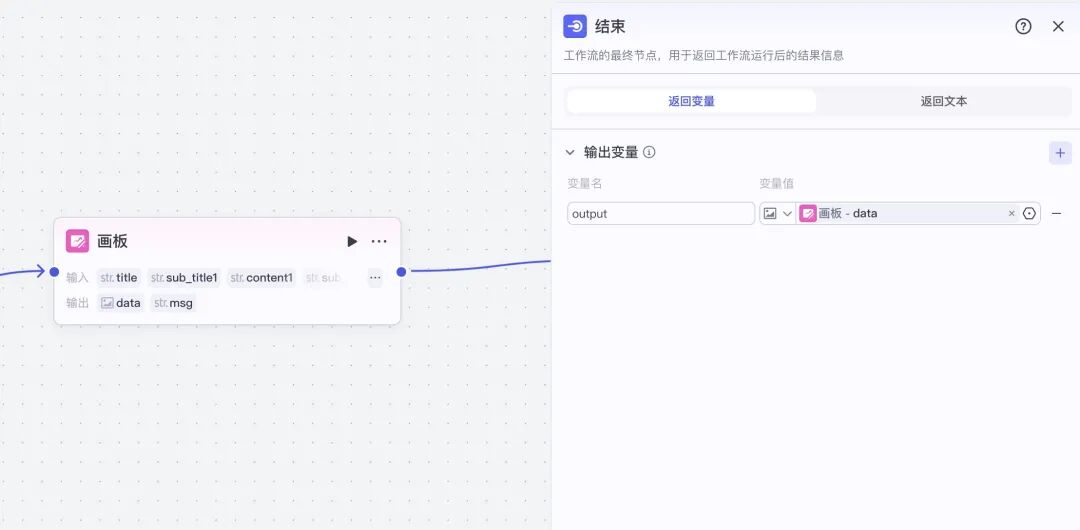Open help for the 结束 node
The width and height of the screenshot is (1080, 530).
tap(1024, 26)
